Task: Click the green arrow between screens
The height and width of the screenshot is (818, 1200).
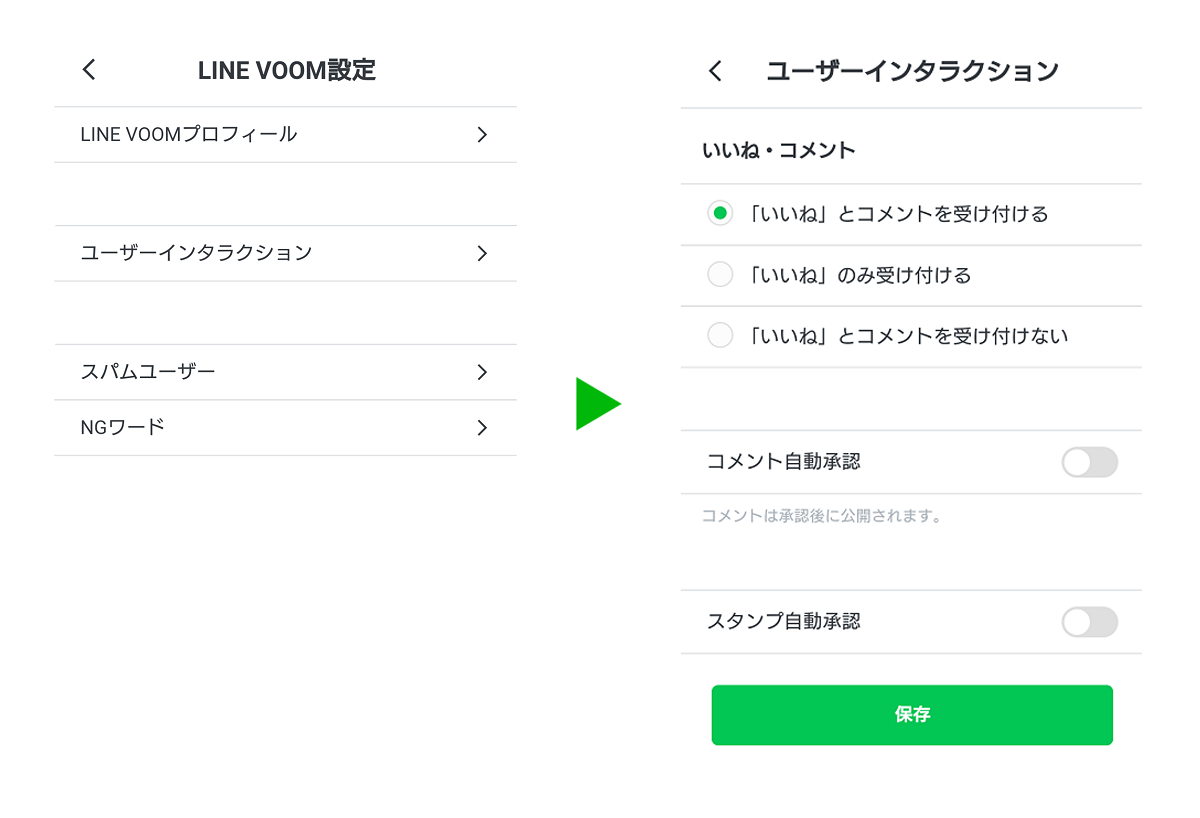Action: [598, 404]
